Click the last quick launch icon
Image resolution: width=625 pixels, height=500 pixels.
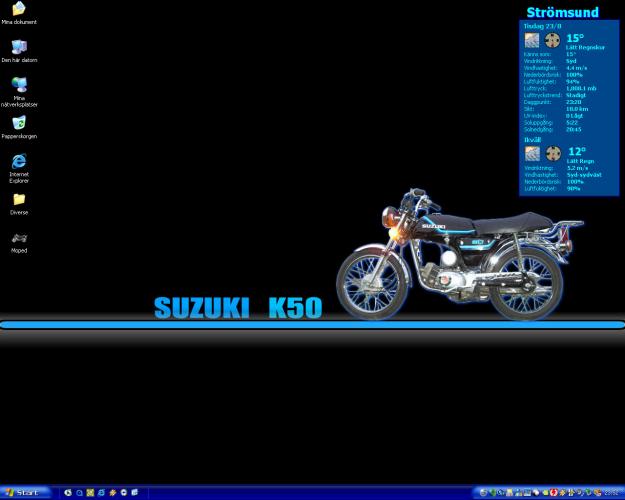pos(134,493)
